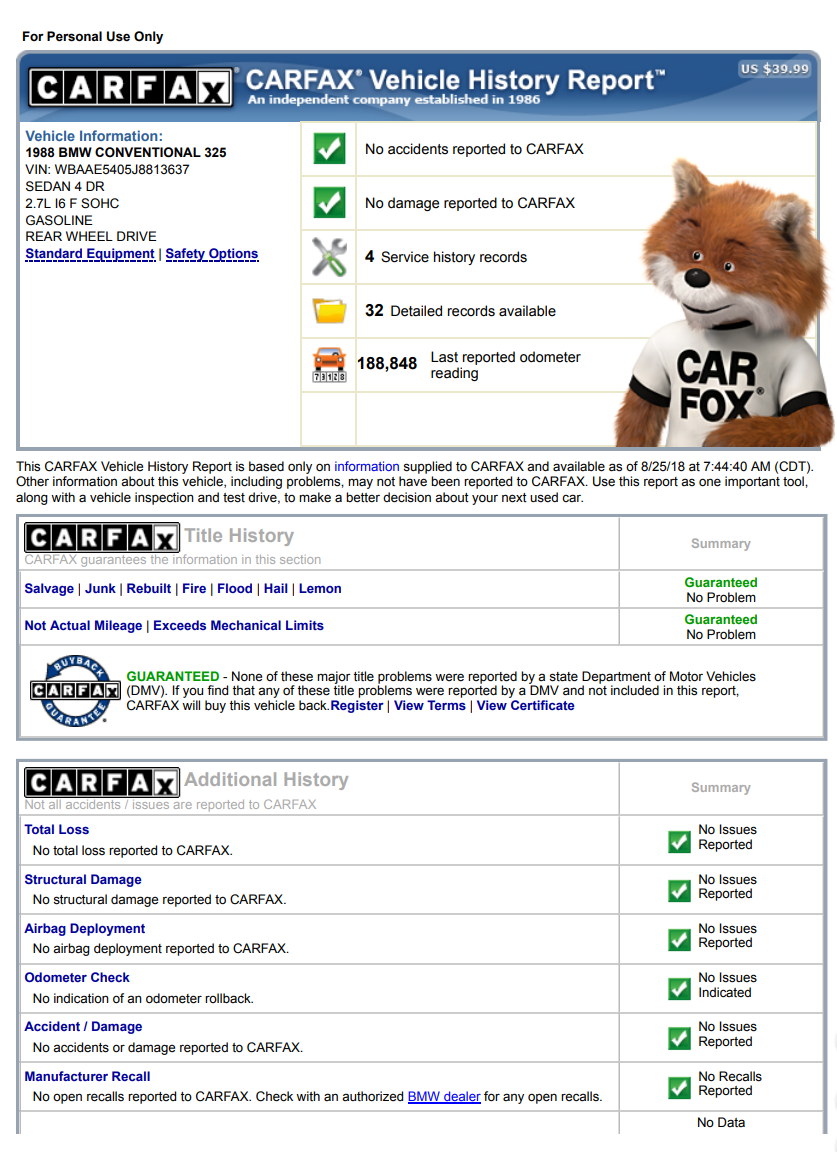Click the 'No accidents reported to CARFAX' text
This screenshot has height=1152, width=837.
[x=474, y=149]
